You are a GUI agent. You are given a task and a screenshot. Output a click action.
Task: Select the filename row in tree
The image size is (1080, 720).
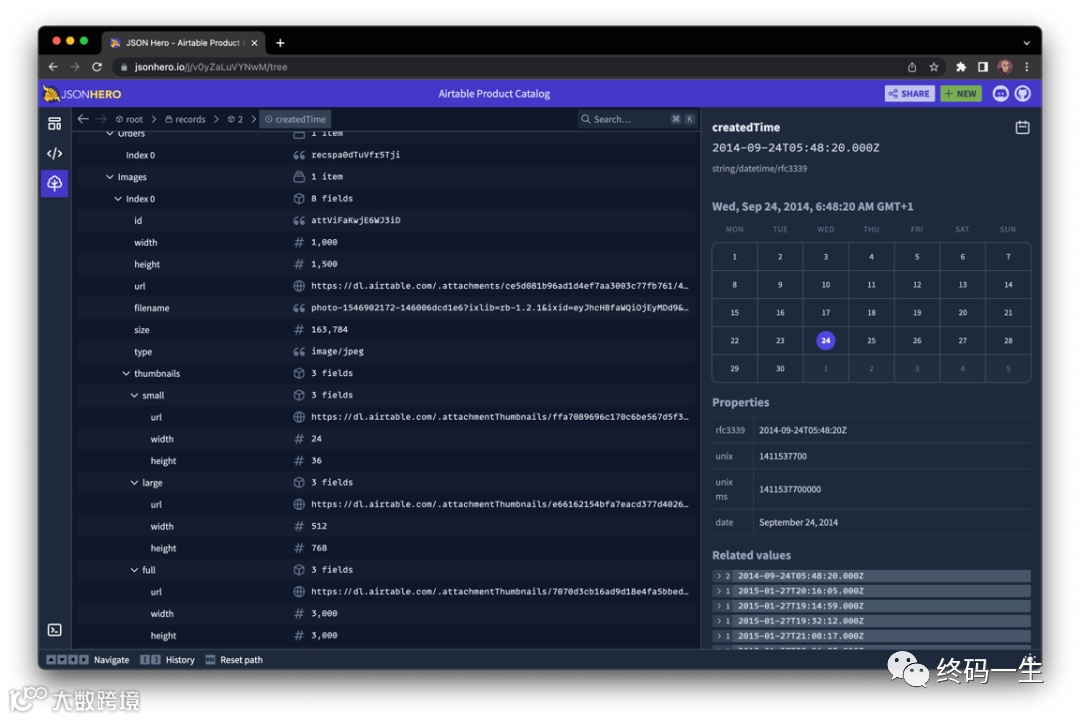tap(386, 308)
